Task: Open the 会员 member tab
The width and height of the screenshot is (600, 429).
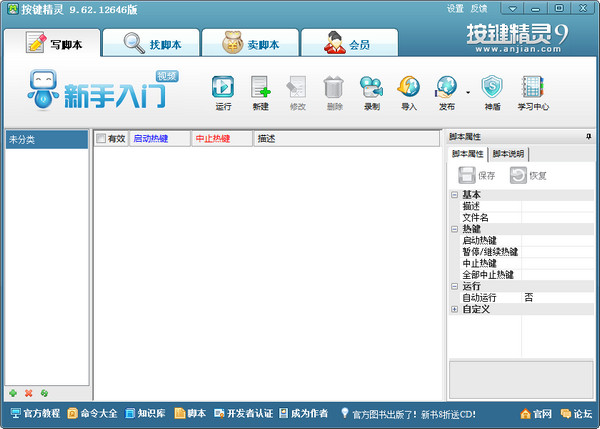Action: click(x=348, y=44)
